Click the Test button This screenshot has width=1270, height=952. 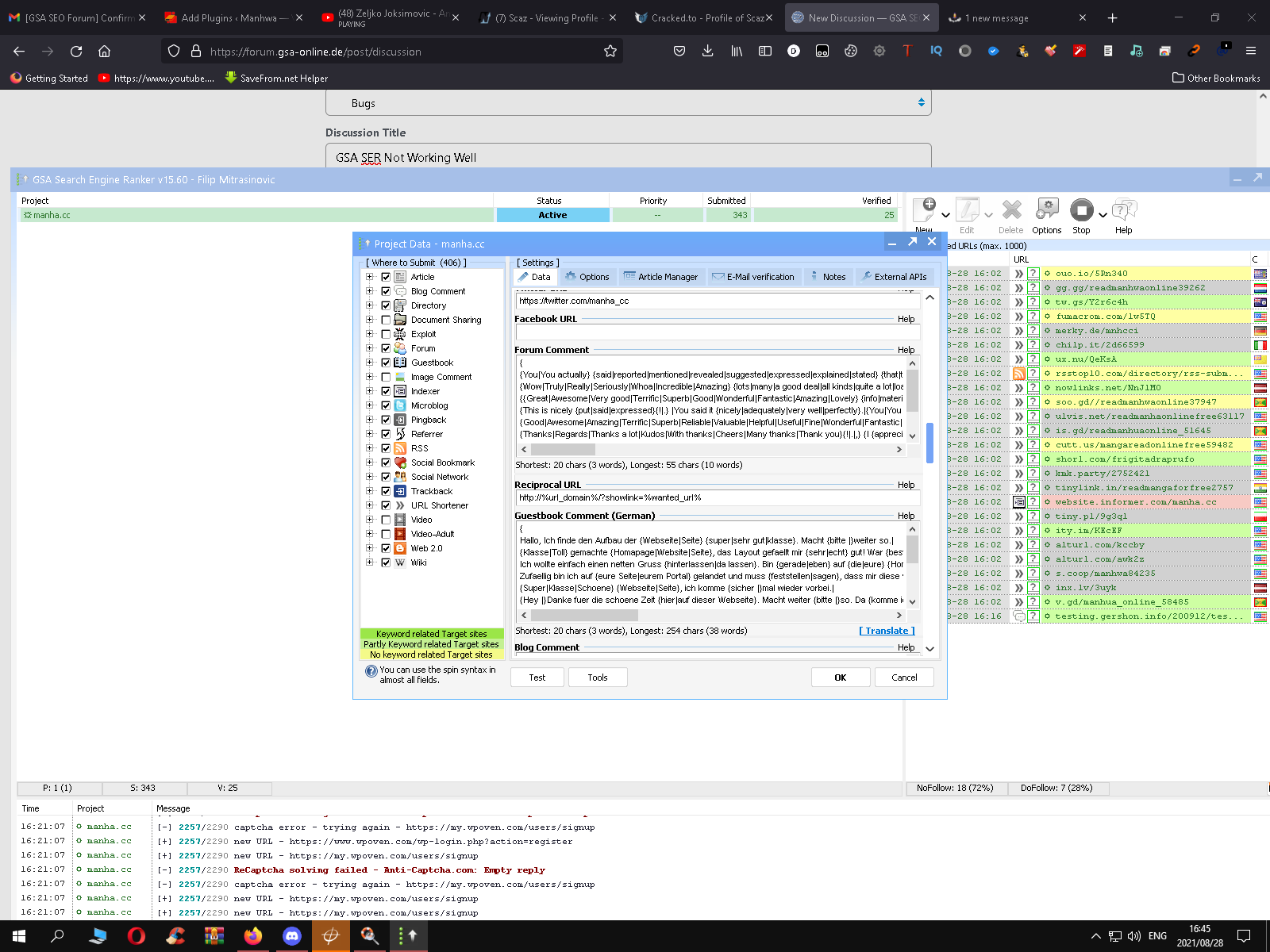[537, 678]
